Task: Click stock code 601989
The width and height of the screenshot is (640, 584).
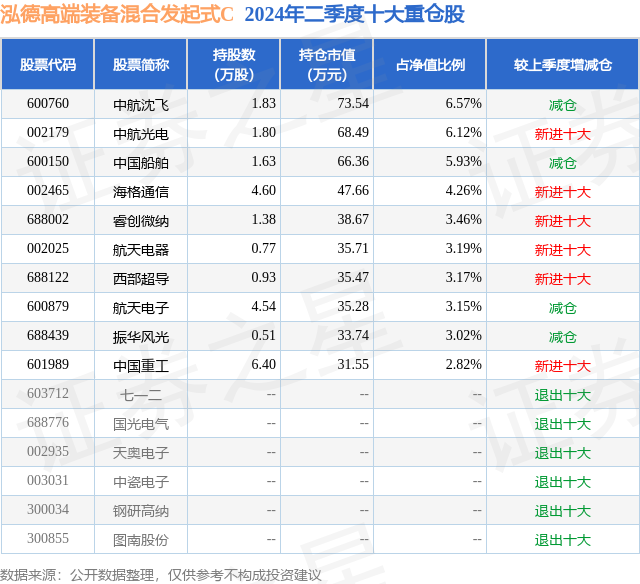Action: tap(48, 364)
